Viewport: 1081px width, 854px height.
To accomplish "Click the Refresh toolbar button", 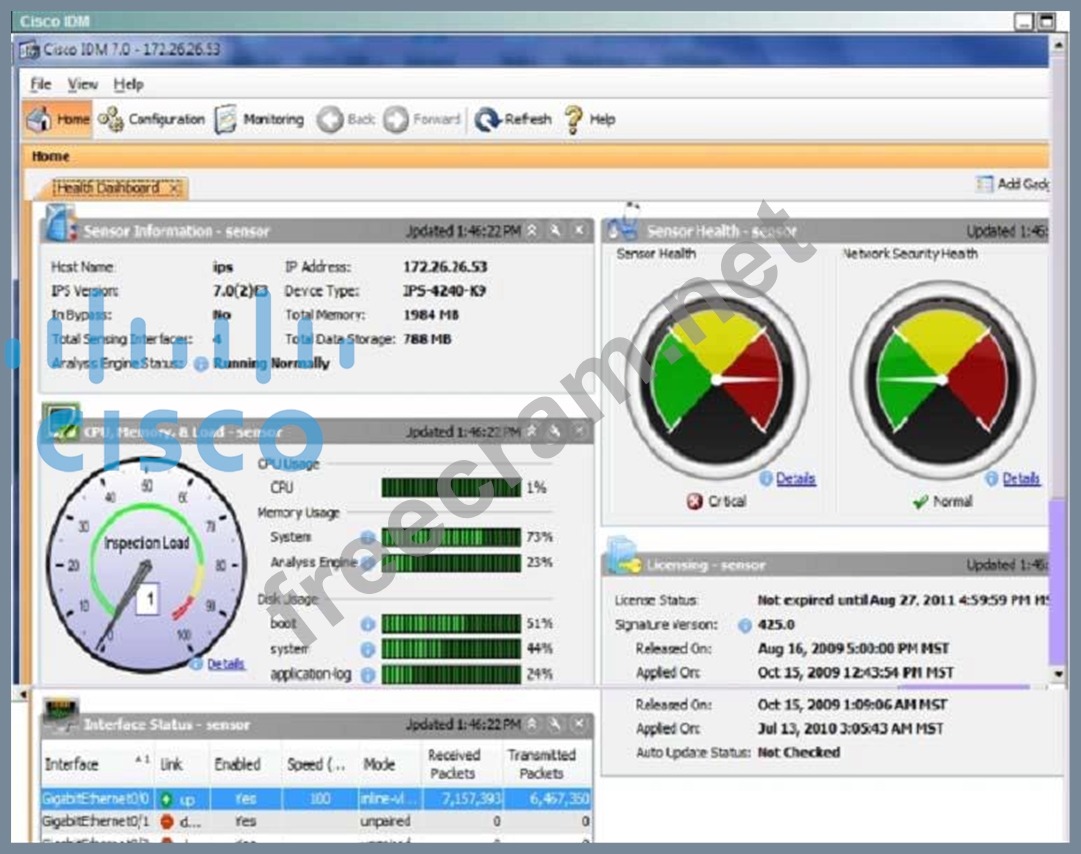I will tap(513, 119).
